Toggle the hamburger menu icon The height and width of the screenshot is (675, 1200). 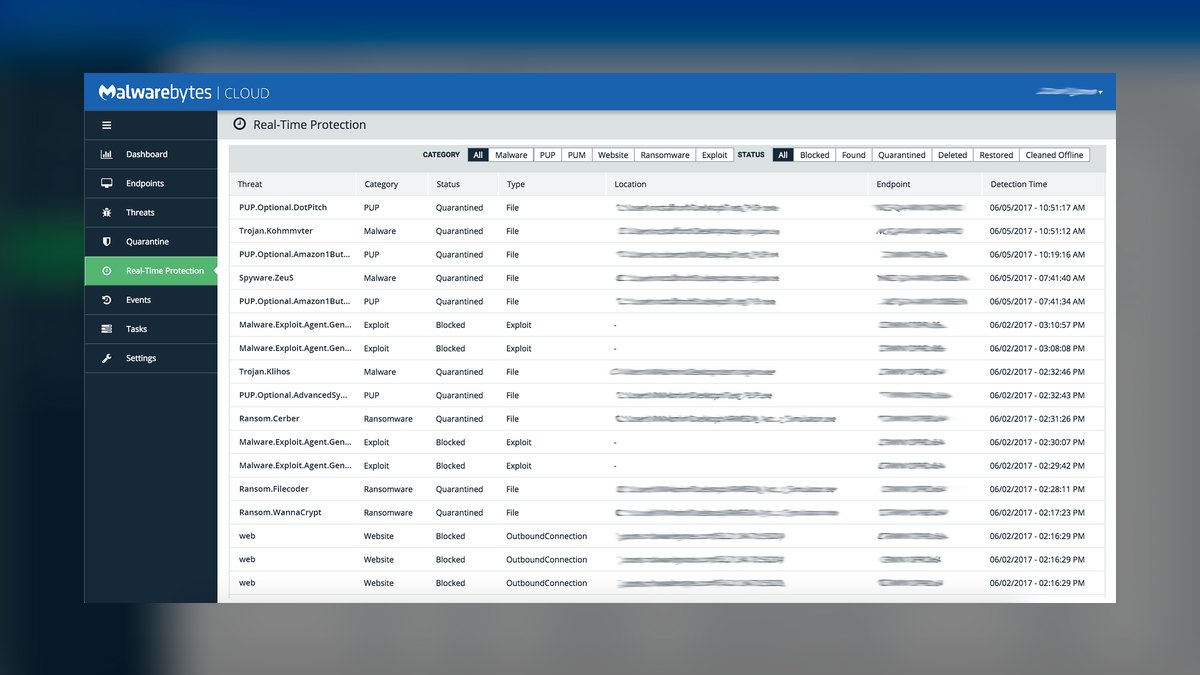pos(106,125)
